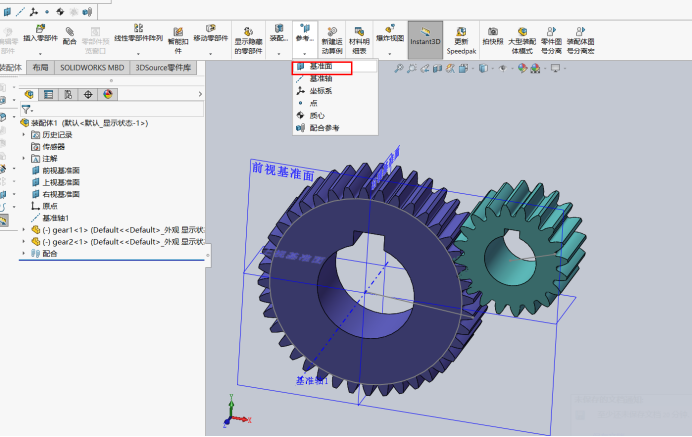
Task: Open the 3DSource零件库 tab
Action: click(163, 68)
